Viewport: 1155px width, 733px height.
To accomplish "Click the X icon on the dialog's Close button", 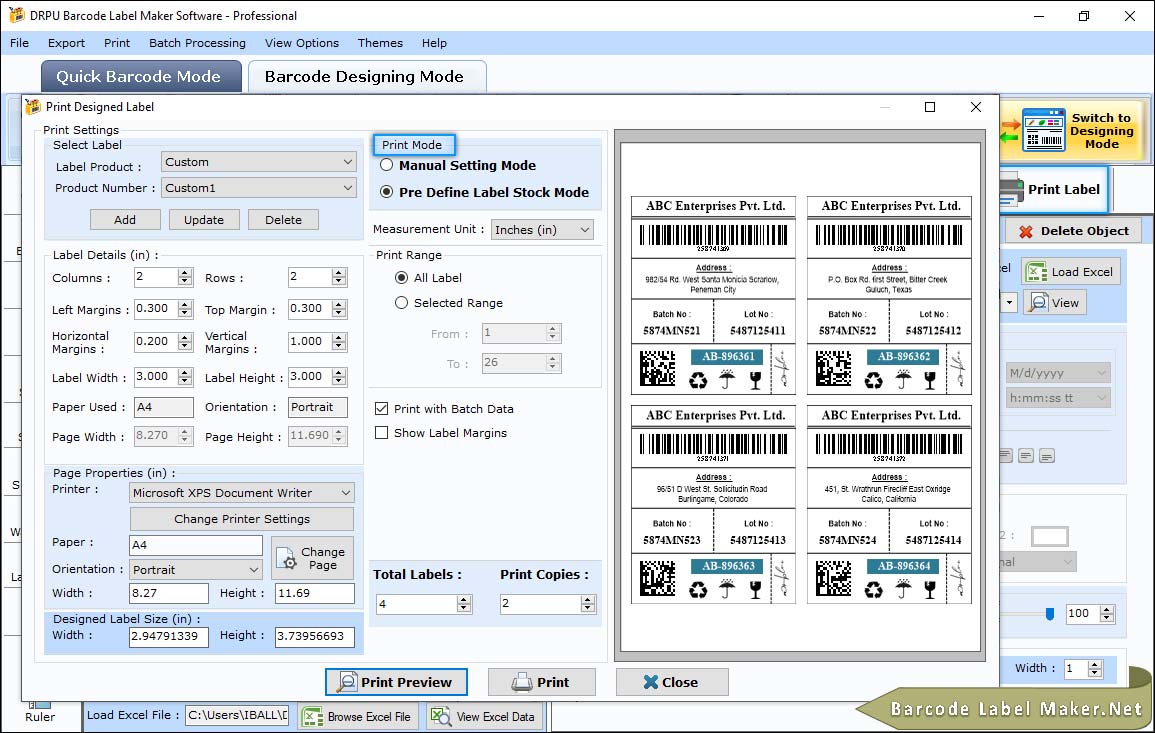I will pos(650,682).
